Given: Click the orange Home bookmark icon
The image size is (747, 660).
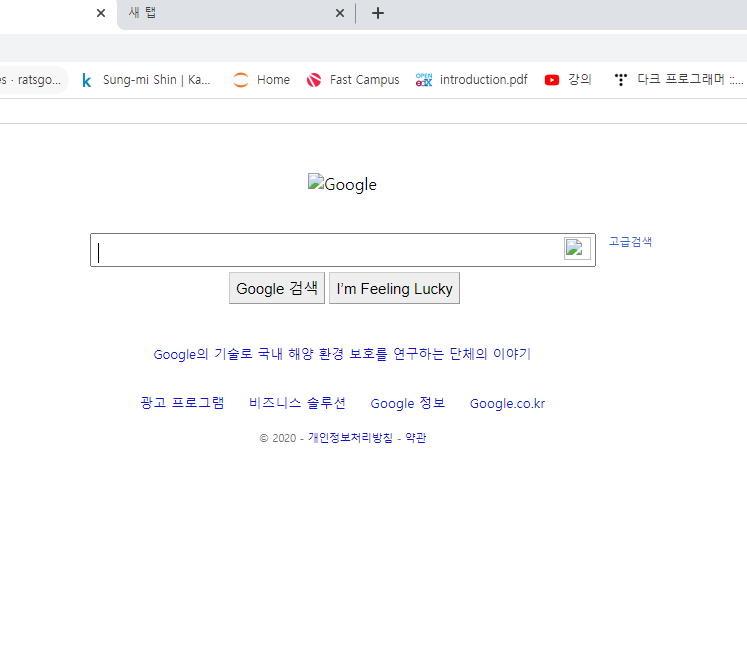Looking at the screenshot, I should click(241, 80).
